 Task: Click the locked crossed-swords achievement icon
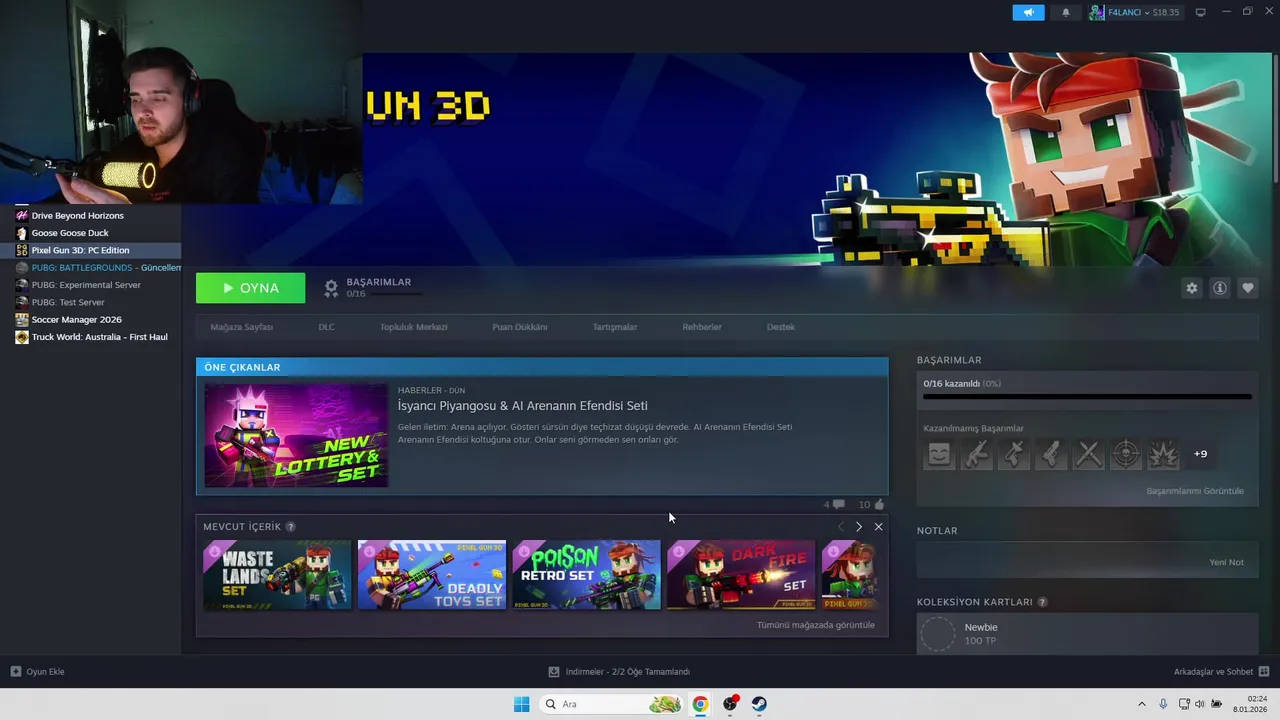(1088, 455)
